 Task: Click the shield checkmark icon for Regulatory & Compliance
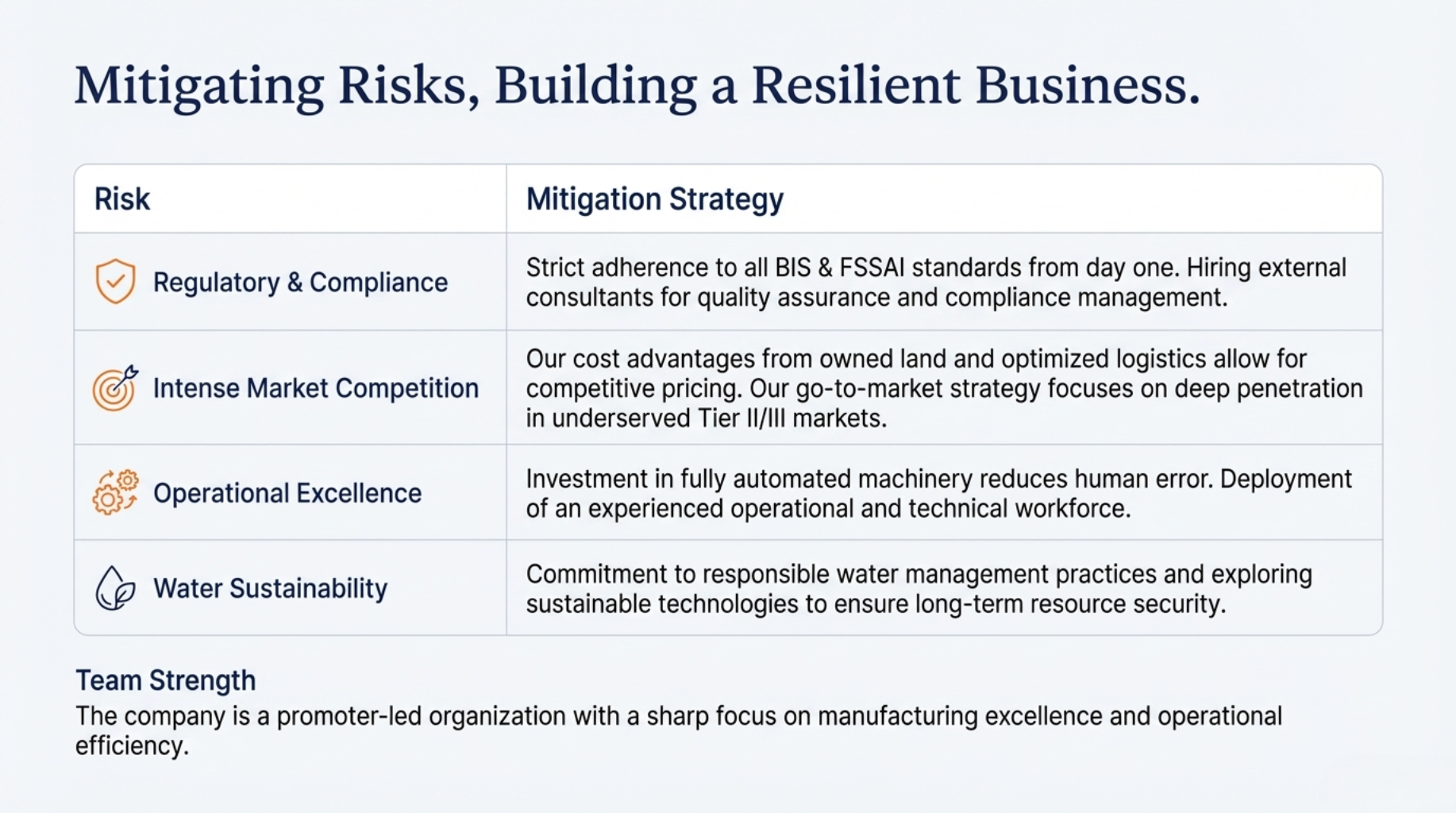(115, 281)
